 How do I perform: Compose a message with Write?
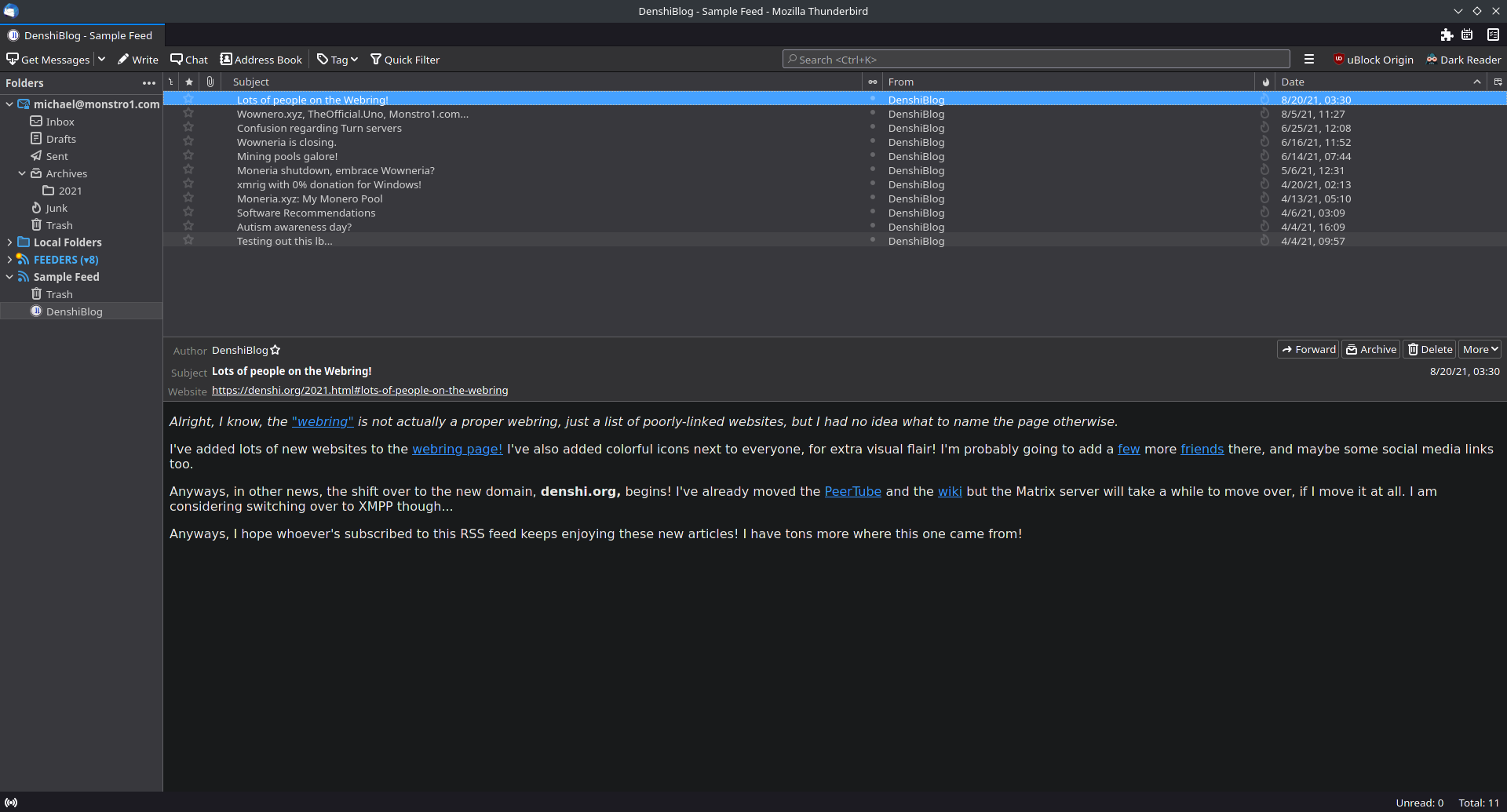(138, 60)
